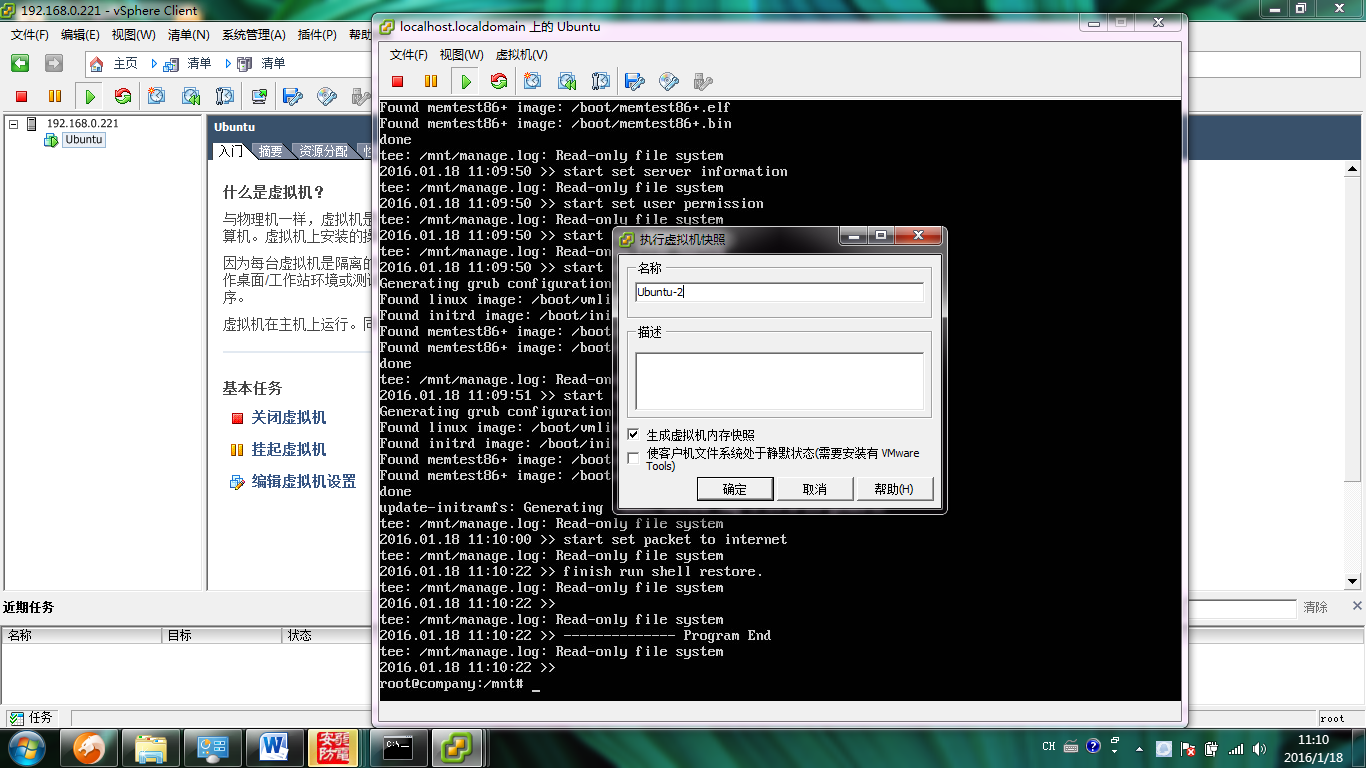
Task: Open 清单(N) menu in vSphere Client
Action: pos(188,35)
